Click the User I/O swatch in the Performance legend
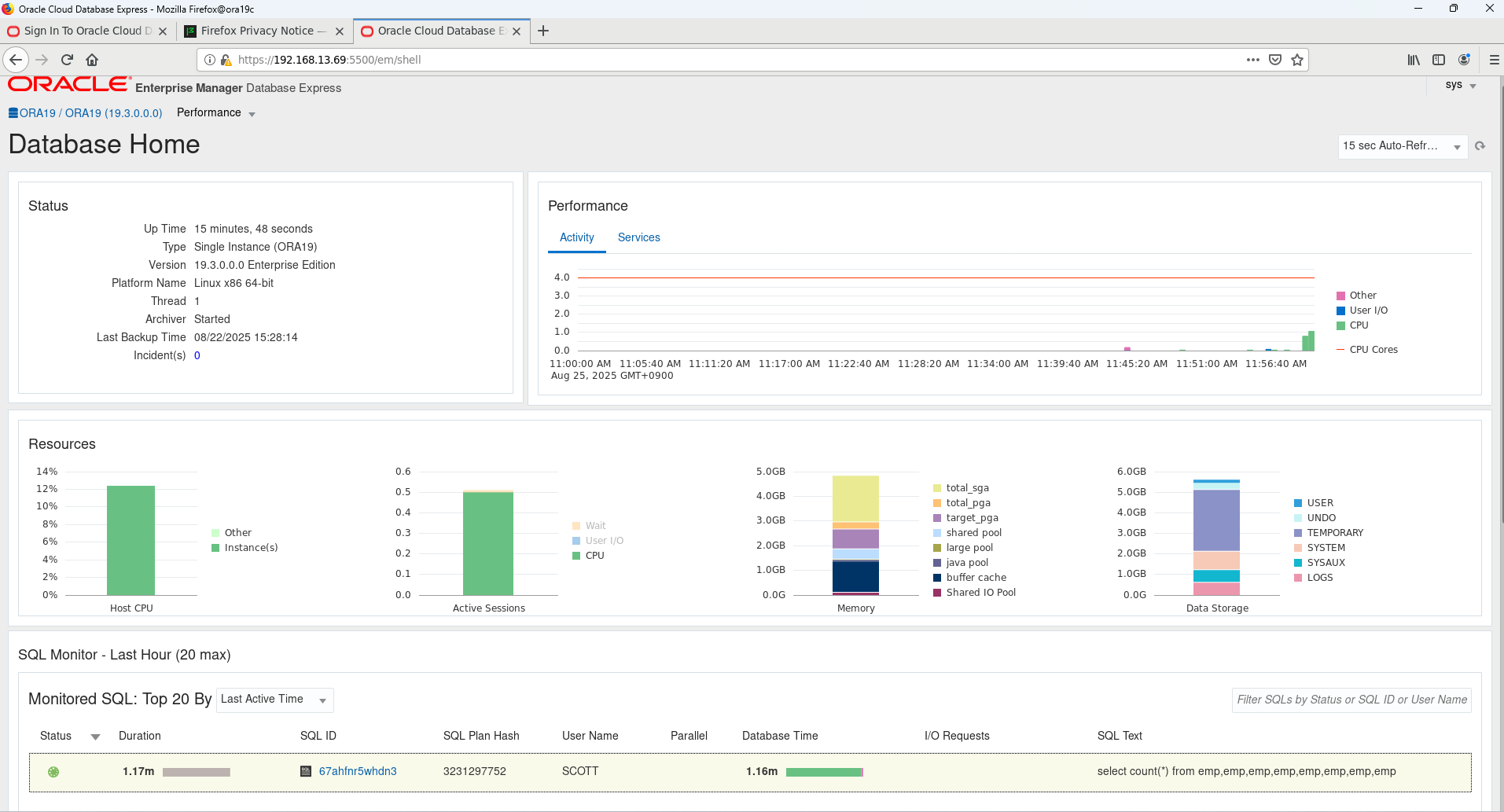The height and width of the screenshot is (812, 1504). tap(1340, 310)
